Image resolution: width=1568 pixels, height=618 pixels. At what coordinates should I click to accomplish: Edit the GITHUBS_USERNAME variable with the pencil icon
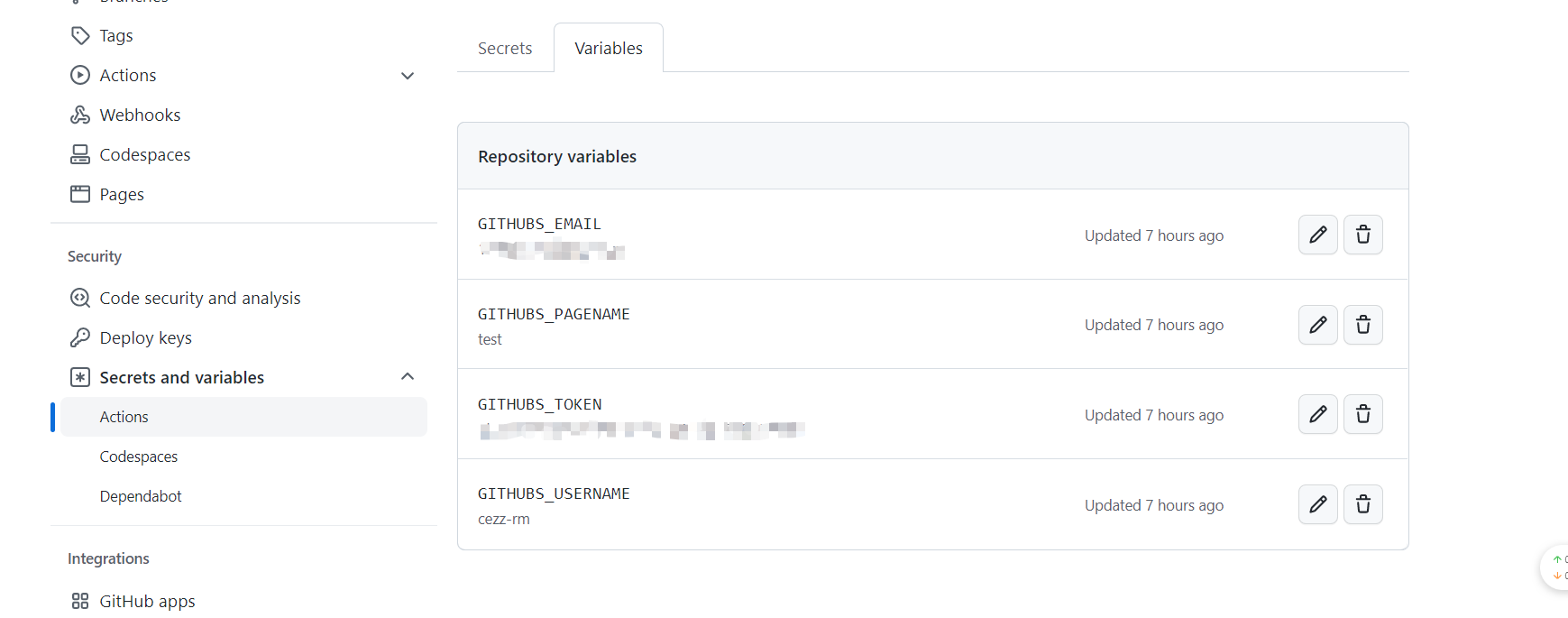1317,504
